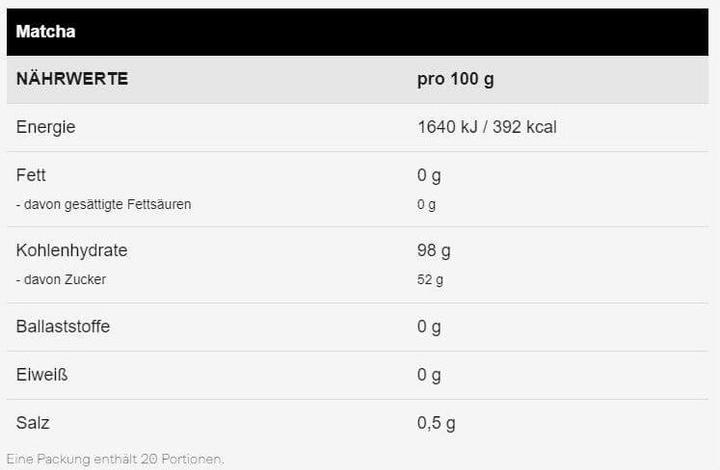
Task: Click the 0 g value for gesättigte Fettsäuren
Action: coord(427,204)
